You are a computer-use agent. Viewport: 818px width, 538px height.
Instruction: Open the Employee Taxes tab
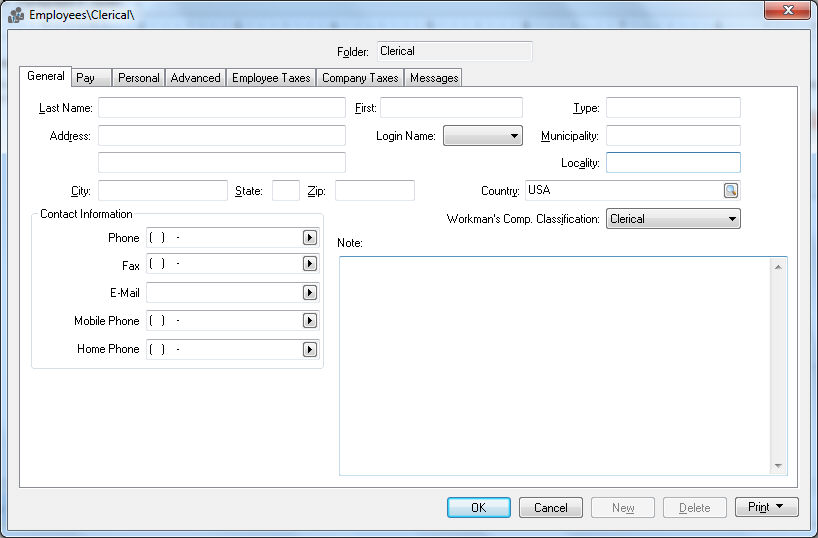(x=271, y=78)
